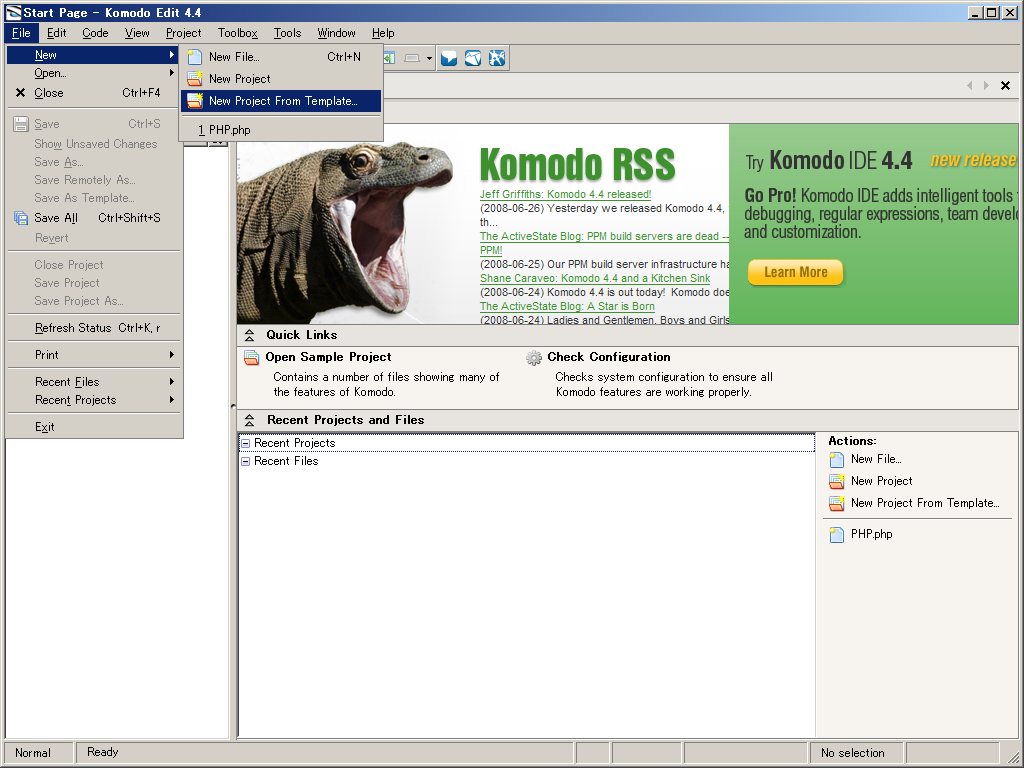This screenshot has height=768, width=1024.
Task: Choose Exit from the File menu
Action: coord(93,427)
